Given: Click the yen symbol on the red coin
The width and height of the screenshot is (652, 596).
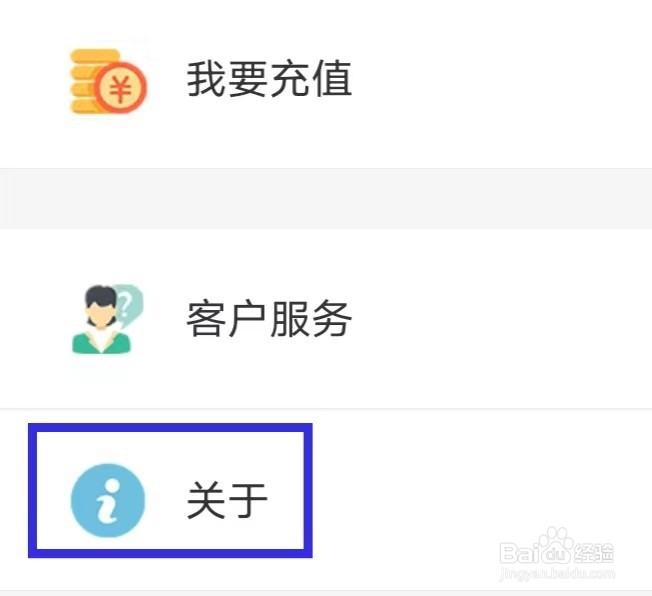Looking at the screenshot, I should click(120, 88).
